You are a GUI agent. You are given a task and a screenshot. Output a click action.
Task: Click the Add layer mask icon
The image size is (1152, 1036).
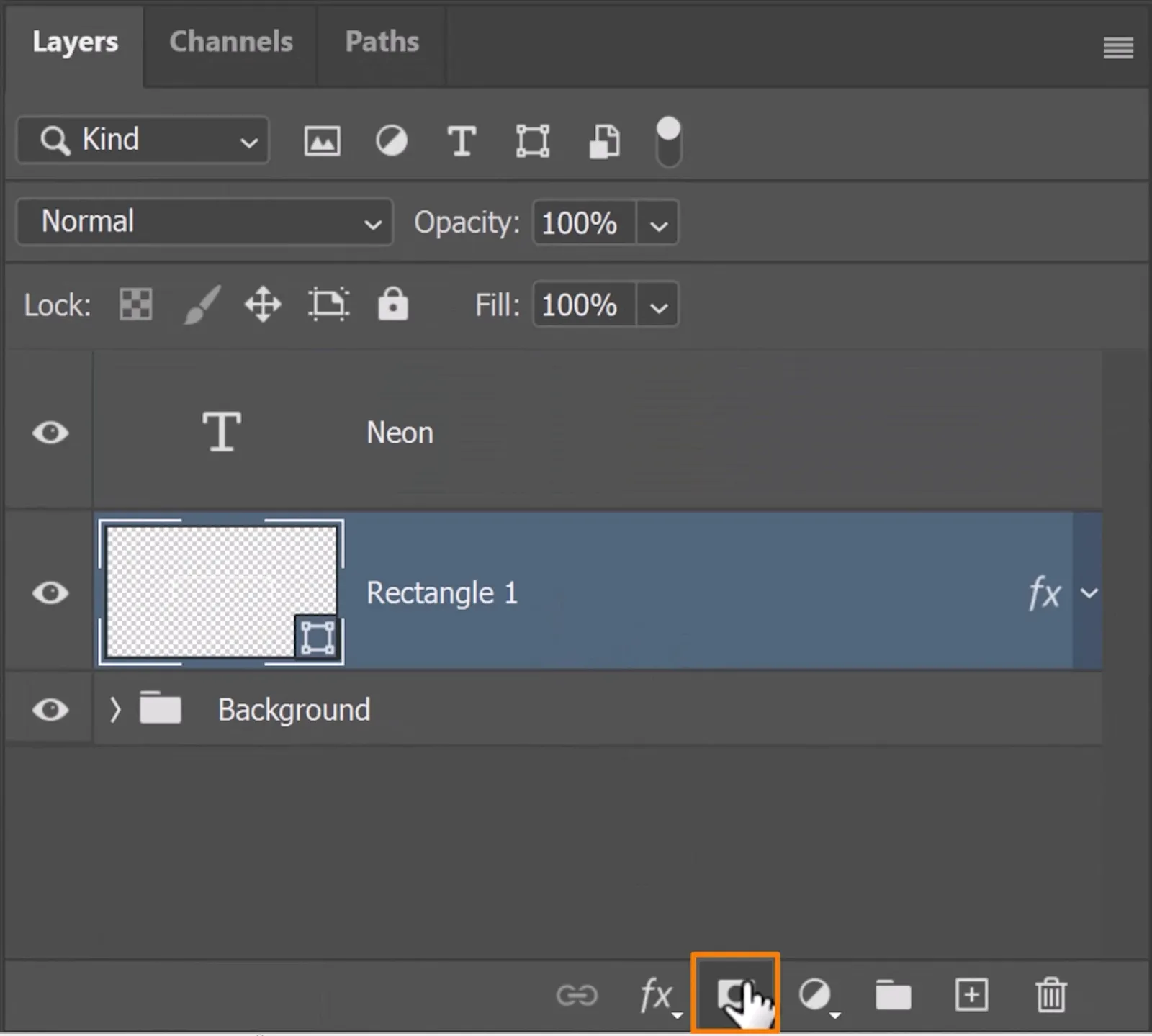point(734,996)
